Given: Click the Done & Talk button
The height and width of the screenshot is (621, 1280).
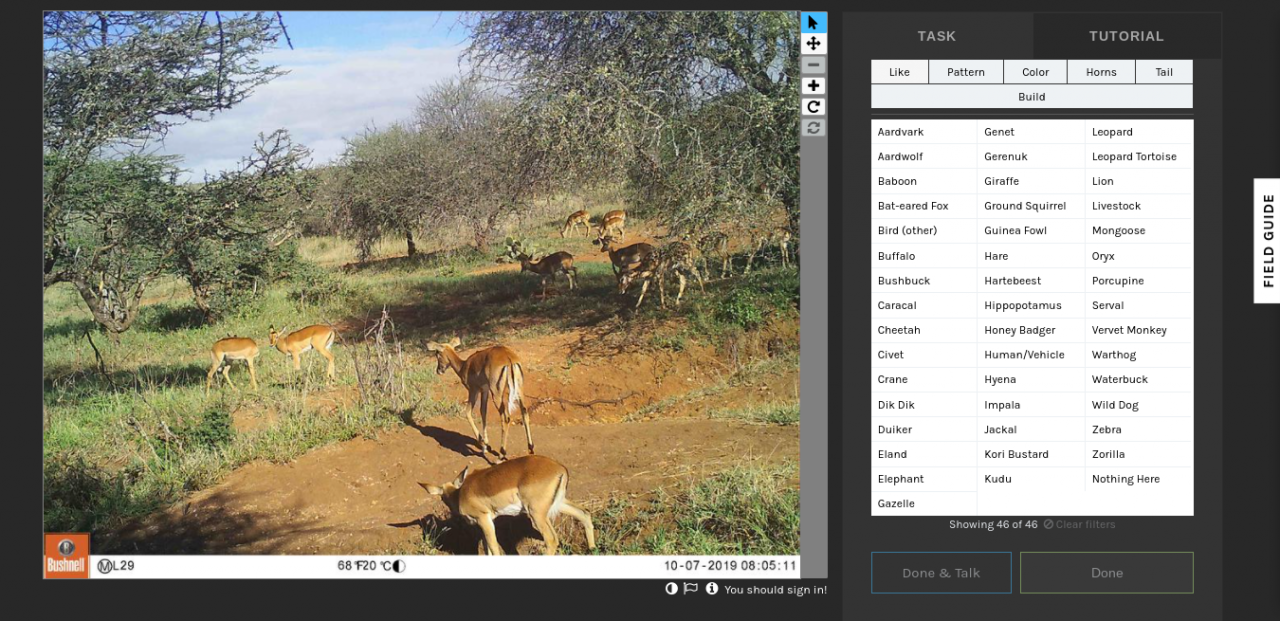Looking at the screenshot, I should 941,573.
